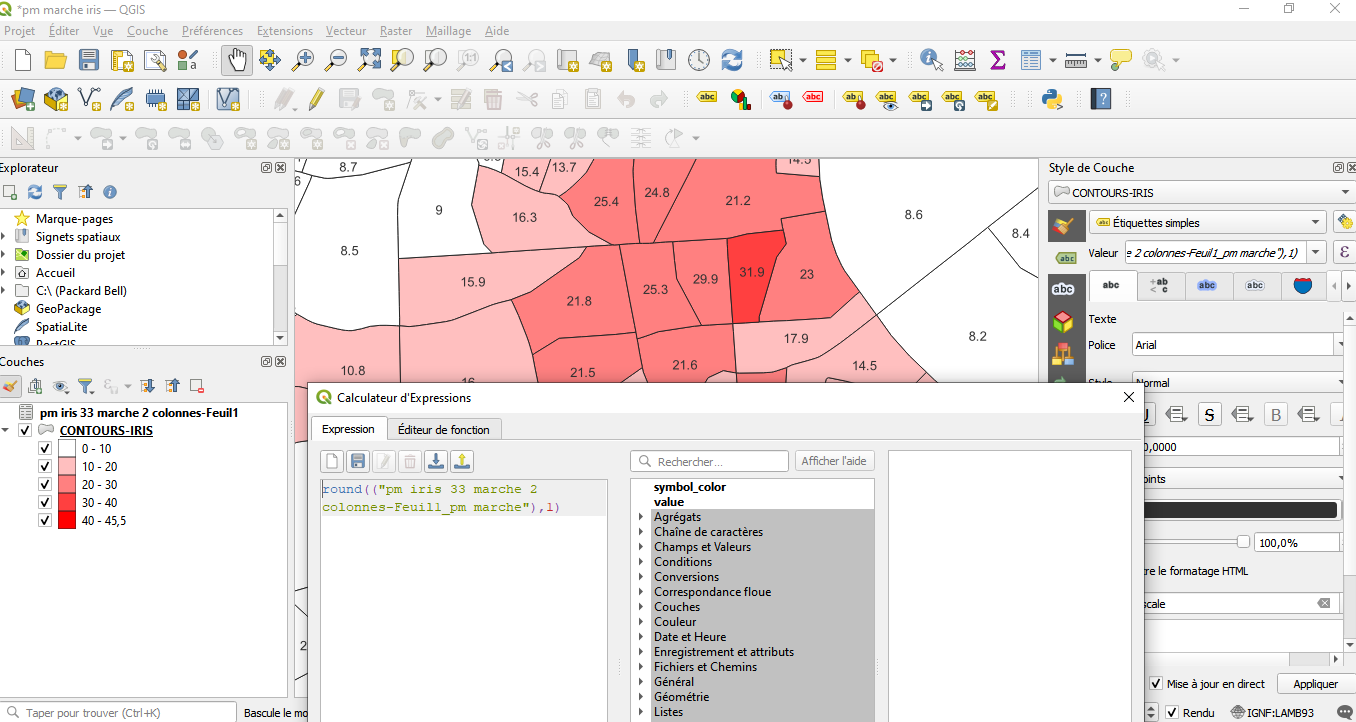Click the Rechercher search field in Calculateur
Viewport: 1356px width, 722px height.
tap(710, 461)
